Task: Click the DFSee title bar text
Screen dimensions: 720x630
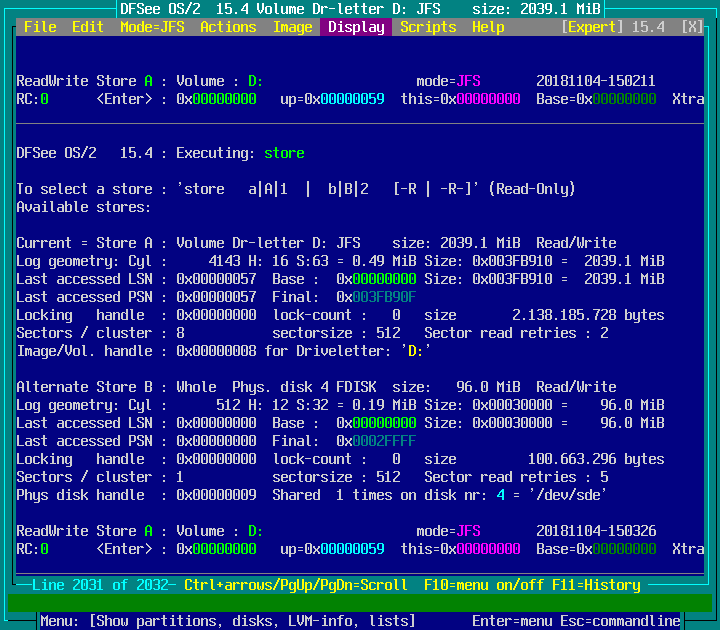Action: (x=360, y=9)
